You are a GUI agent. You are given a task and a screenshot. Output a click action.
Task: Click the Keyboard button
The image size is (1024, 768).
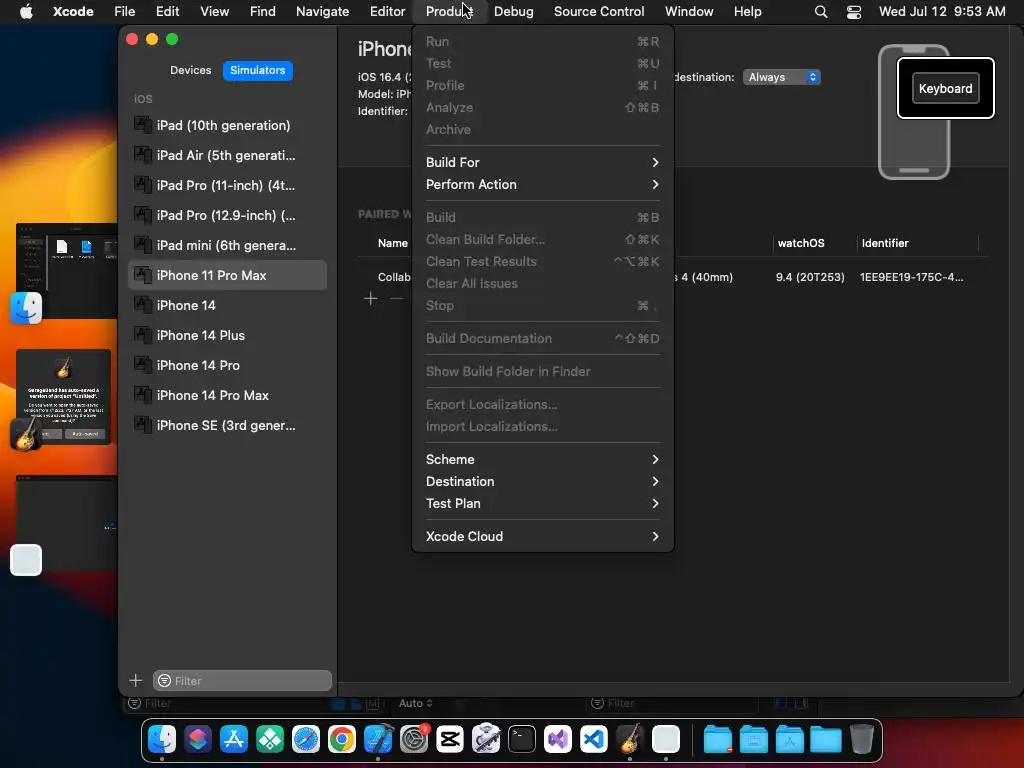[945, 88]
